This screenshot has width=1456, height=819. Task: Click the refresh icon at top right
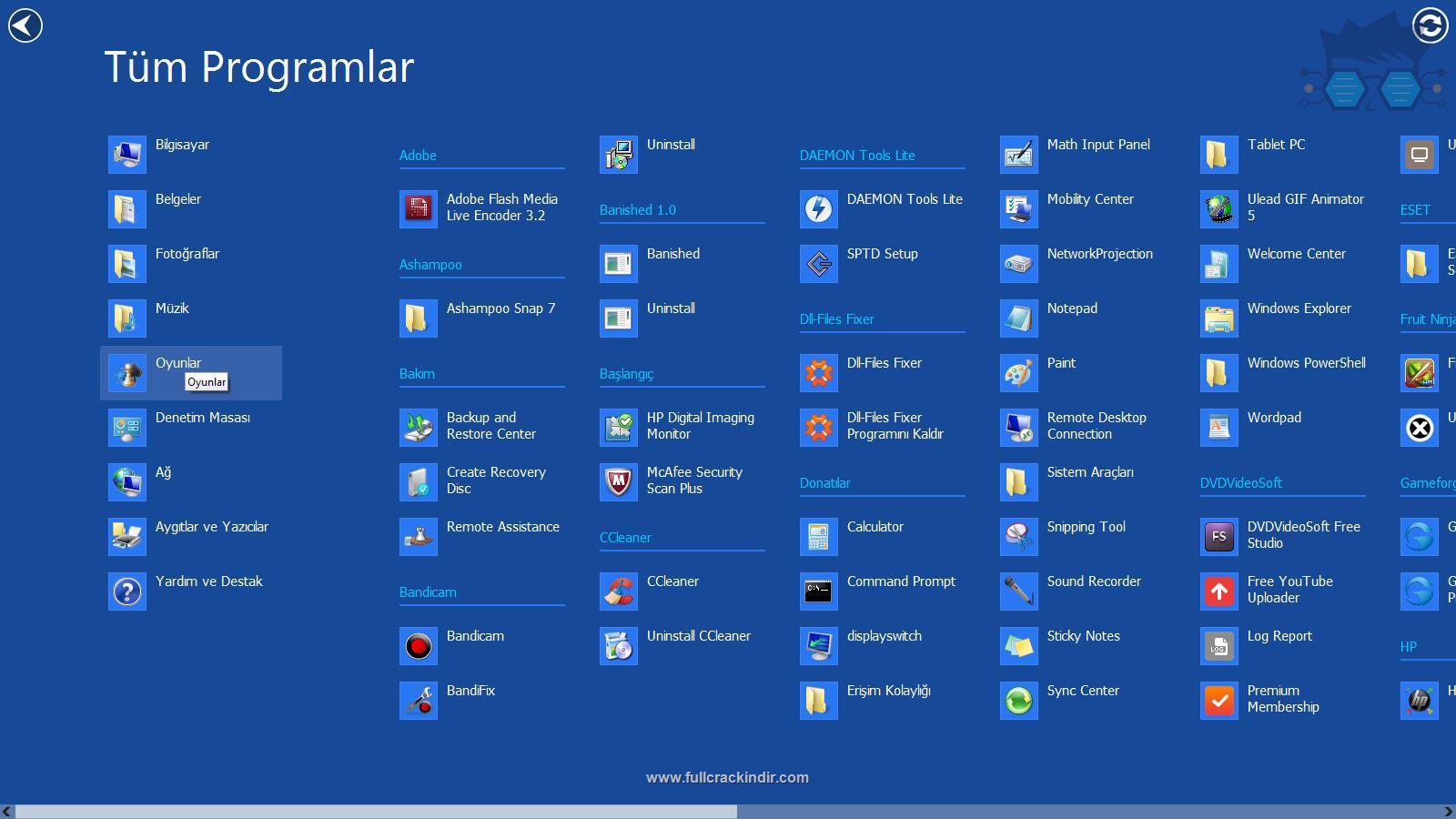[1430, 25]
